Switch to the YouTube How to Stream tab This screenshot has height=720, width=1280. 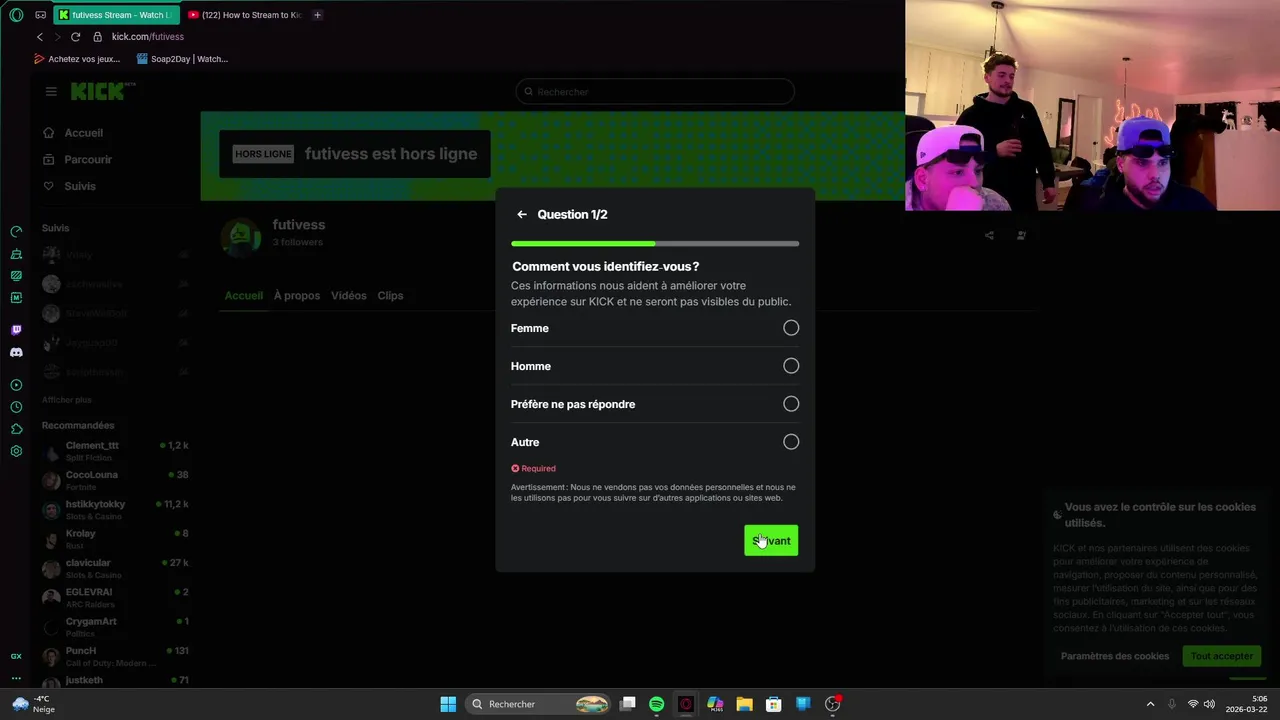[244, 15]
